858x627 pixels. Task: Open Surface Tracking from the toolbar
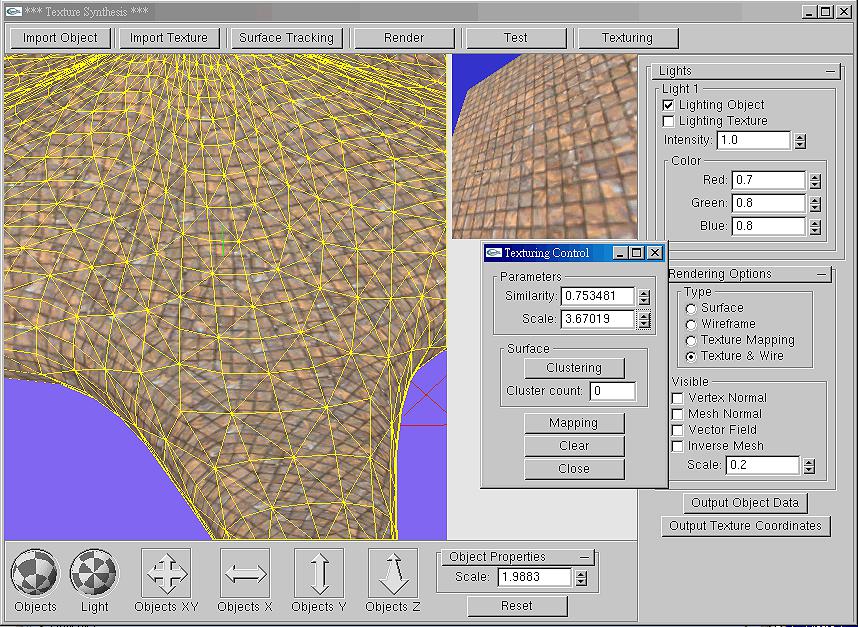(x=286, y=38)
